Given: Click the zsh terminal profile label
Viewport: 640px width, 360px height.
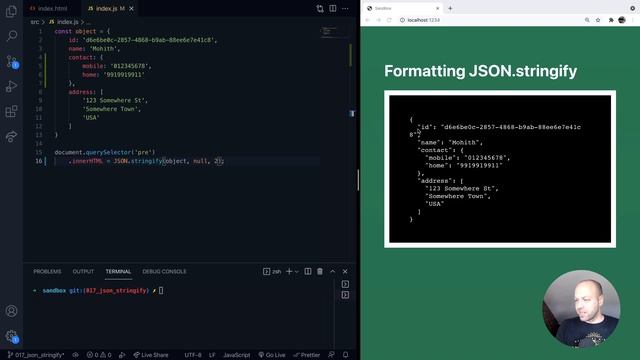Looking at the screenshot, I should [272, 271].
